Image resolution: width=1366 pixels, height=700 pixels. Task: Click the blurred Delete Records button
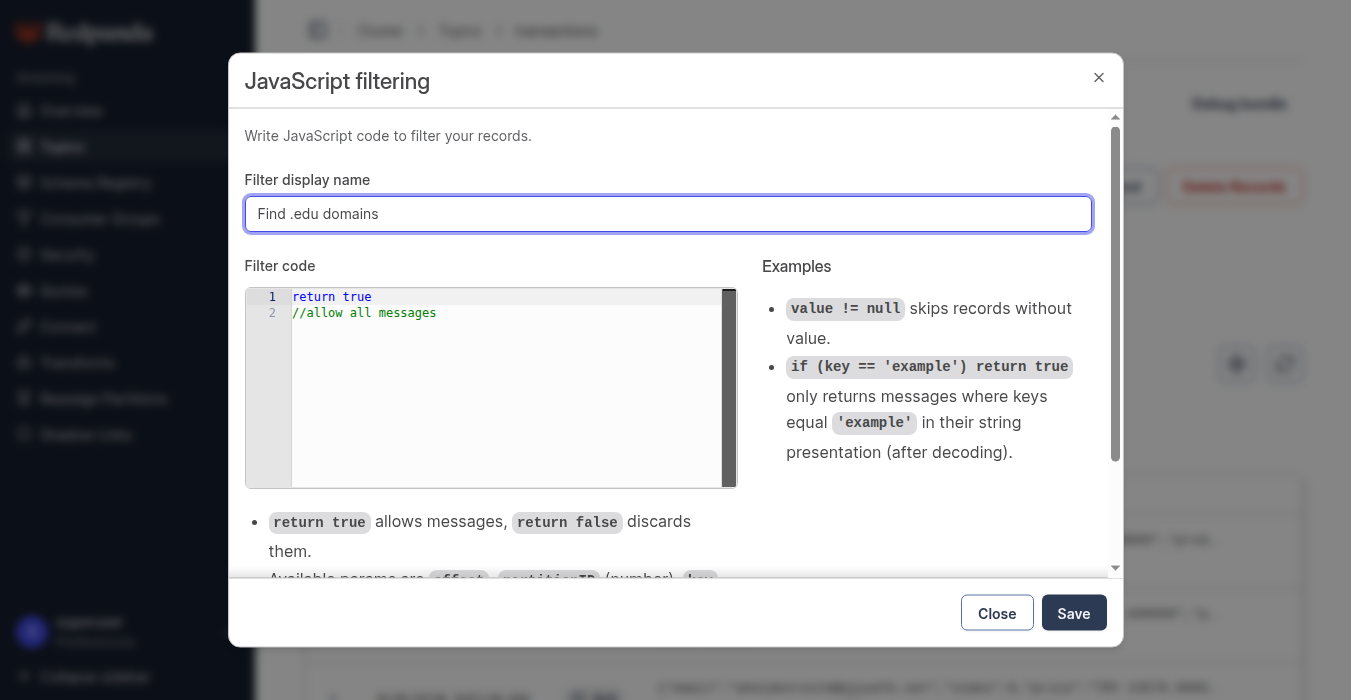(1234, 187)
